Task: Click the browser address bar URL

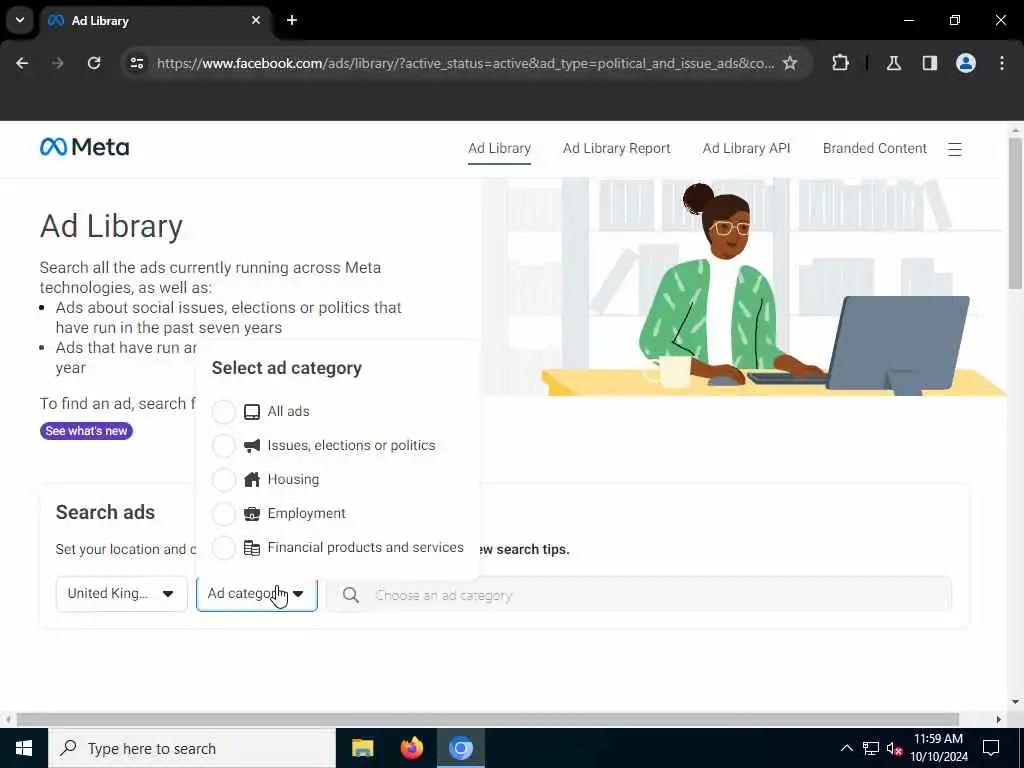Action: (x=466, y=63)
